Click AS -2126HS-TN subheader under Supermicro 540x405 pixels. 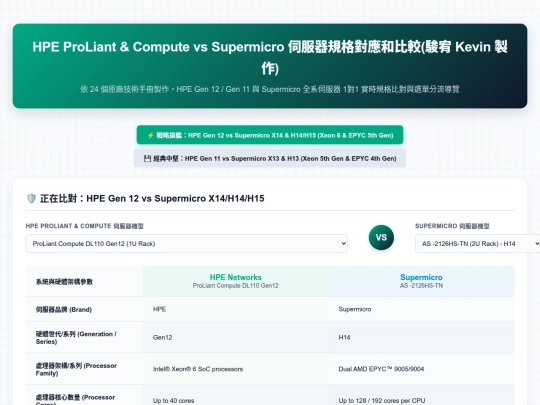tap(421, 285)
